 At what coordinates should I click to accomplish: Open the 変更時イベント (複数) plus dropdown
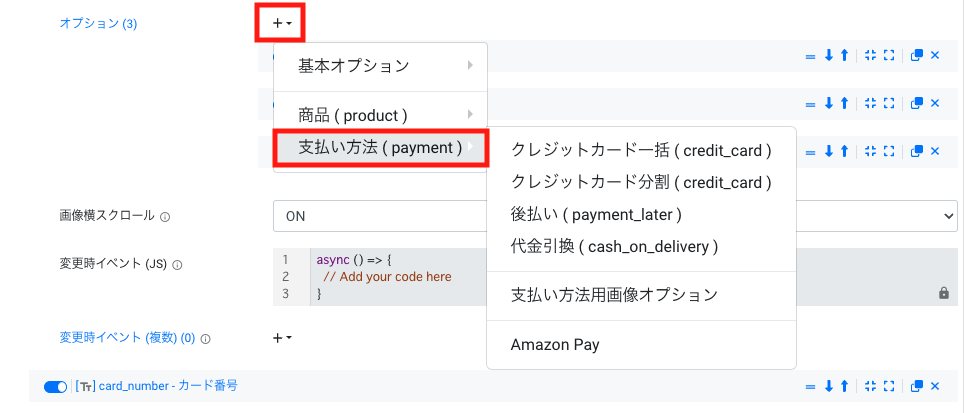click(282, 338)
